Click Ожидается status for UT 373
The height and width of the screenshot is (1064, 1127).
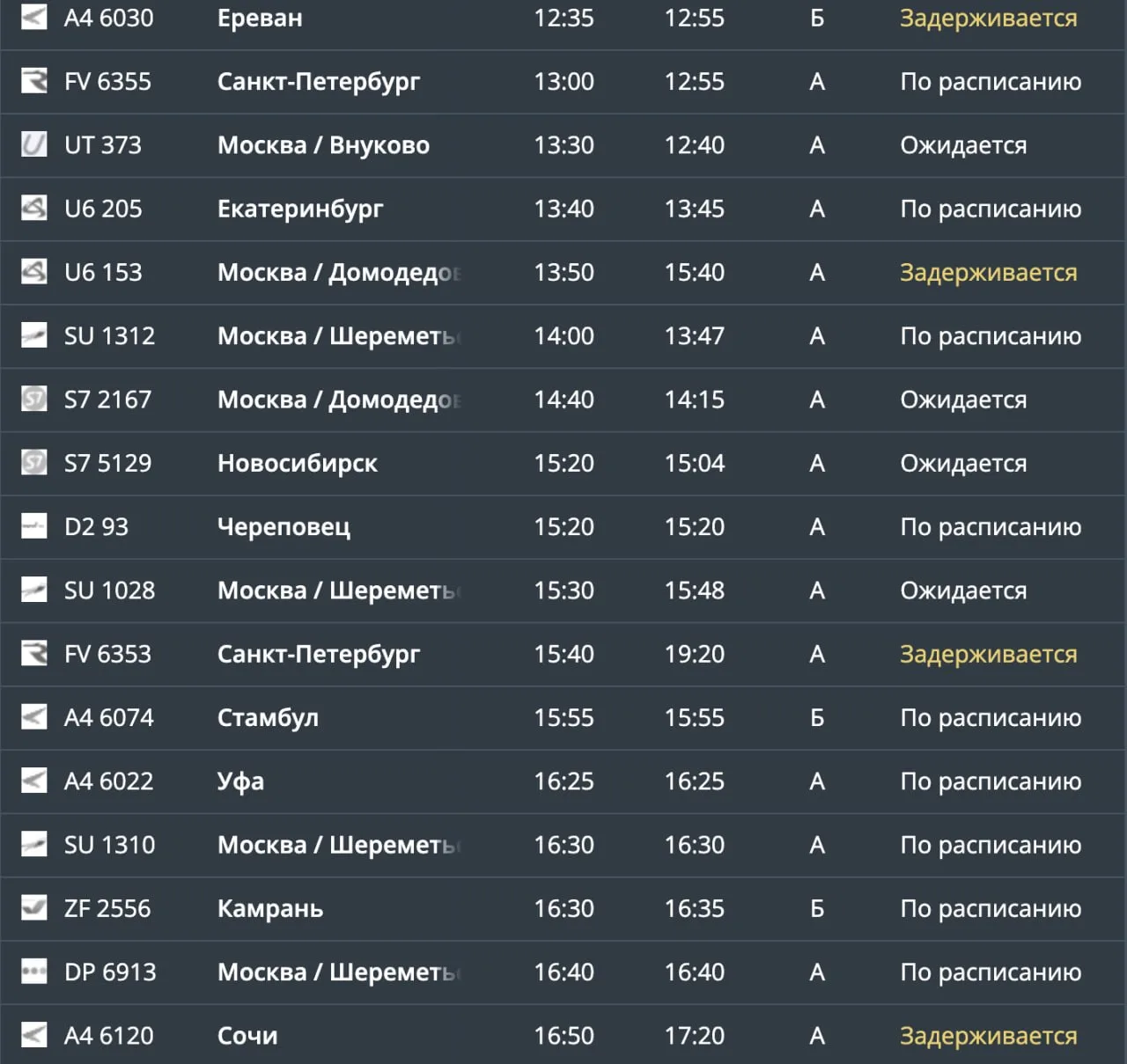(963, 146)
